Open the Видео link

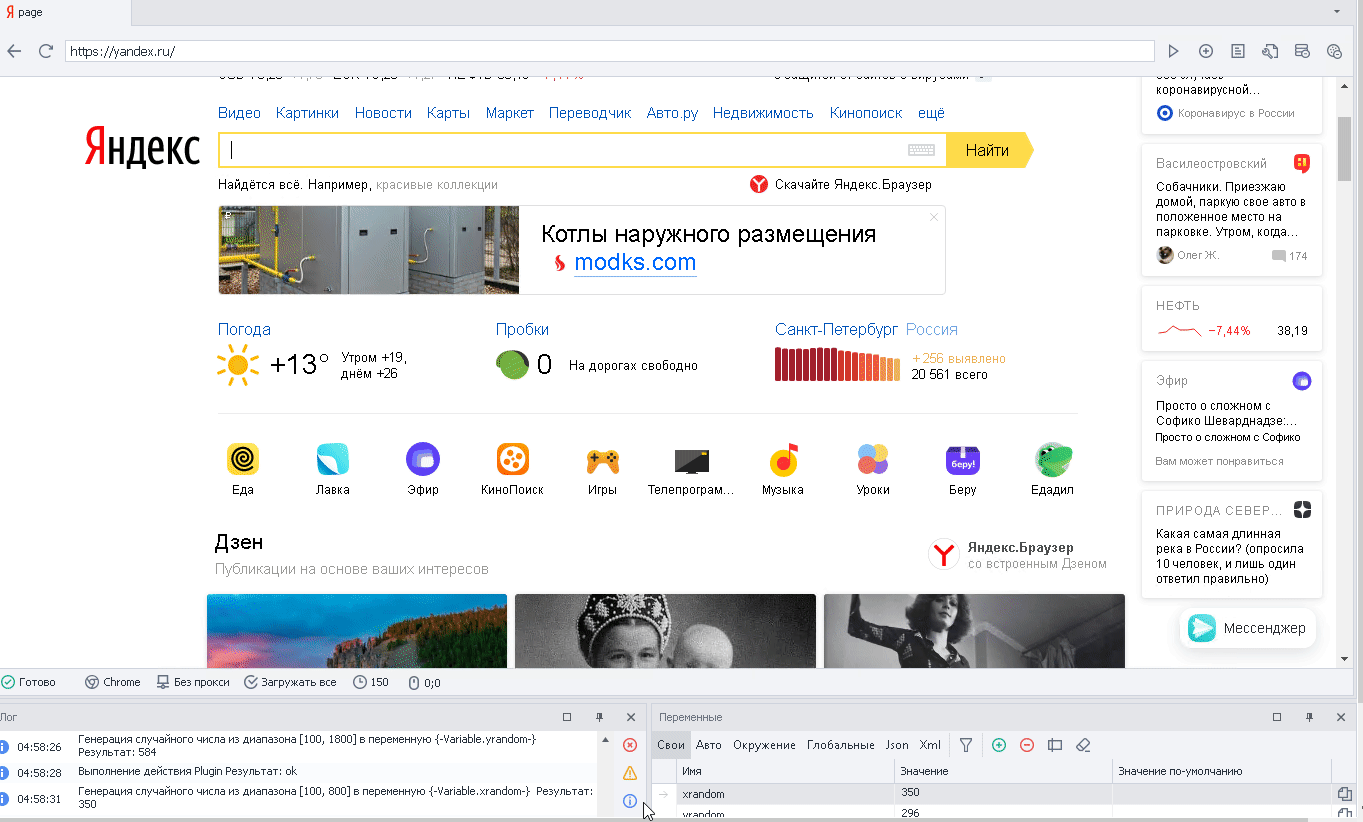[239, 113]
